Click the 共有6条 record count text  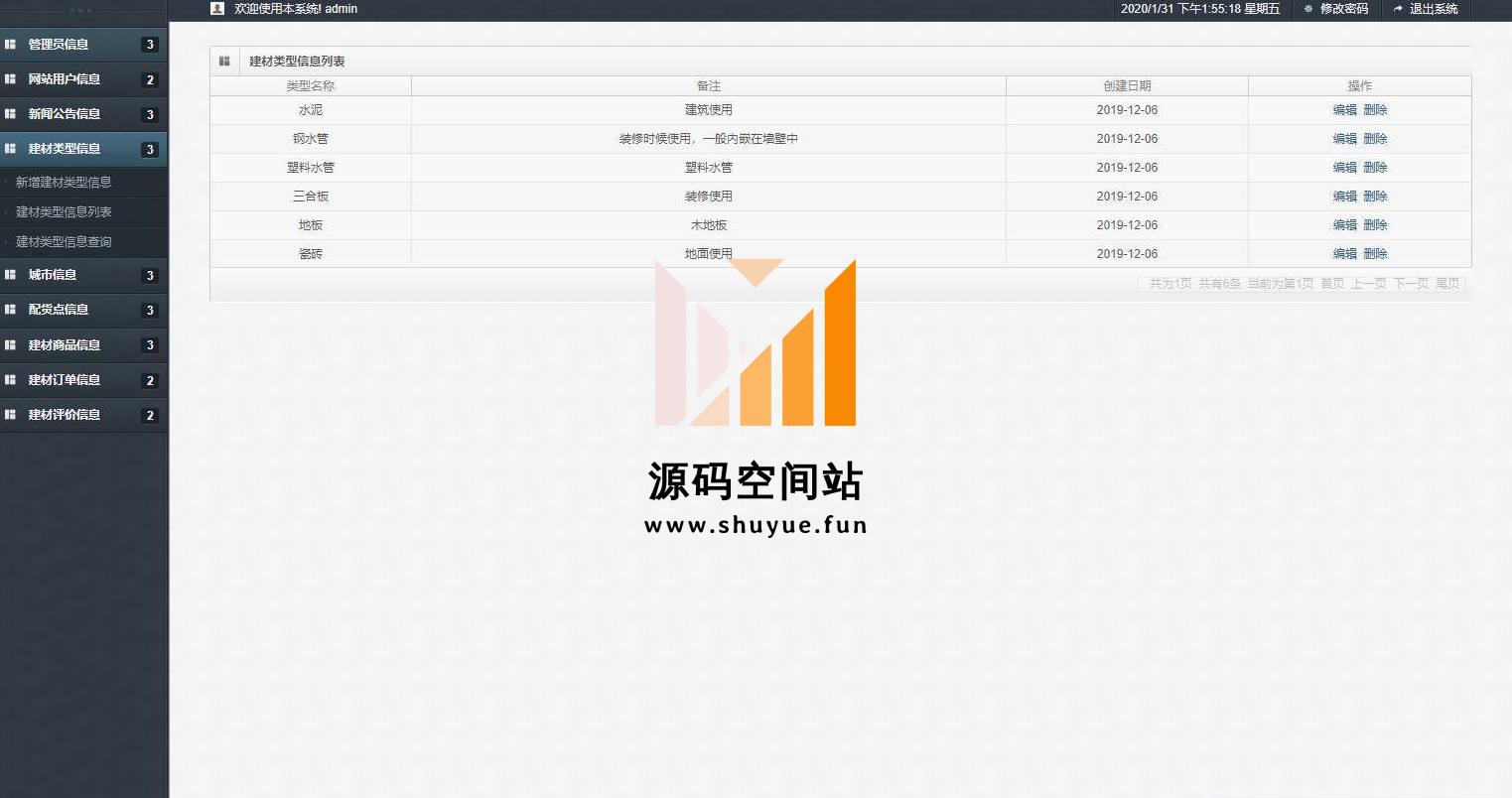[x=1219, y=284]
